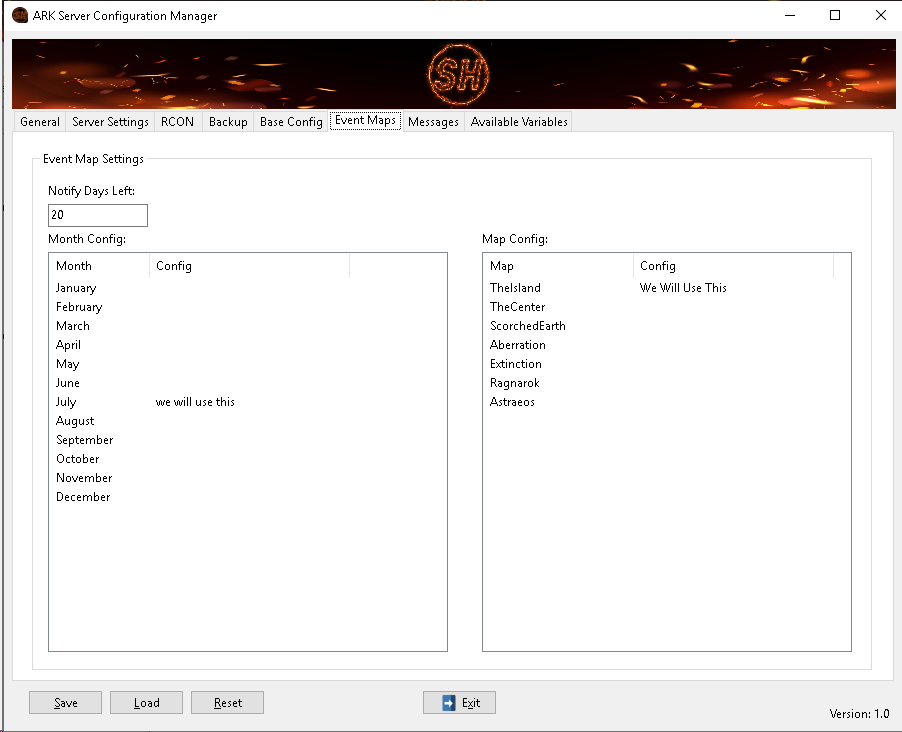This screenshot has height=732, width=902.
Task: Go to the RCON tab
Action: pyautogui.click(x=177, y=122)
